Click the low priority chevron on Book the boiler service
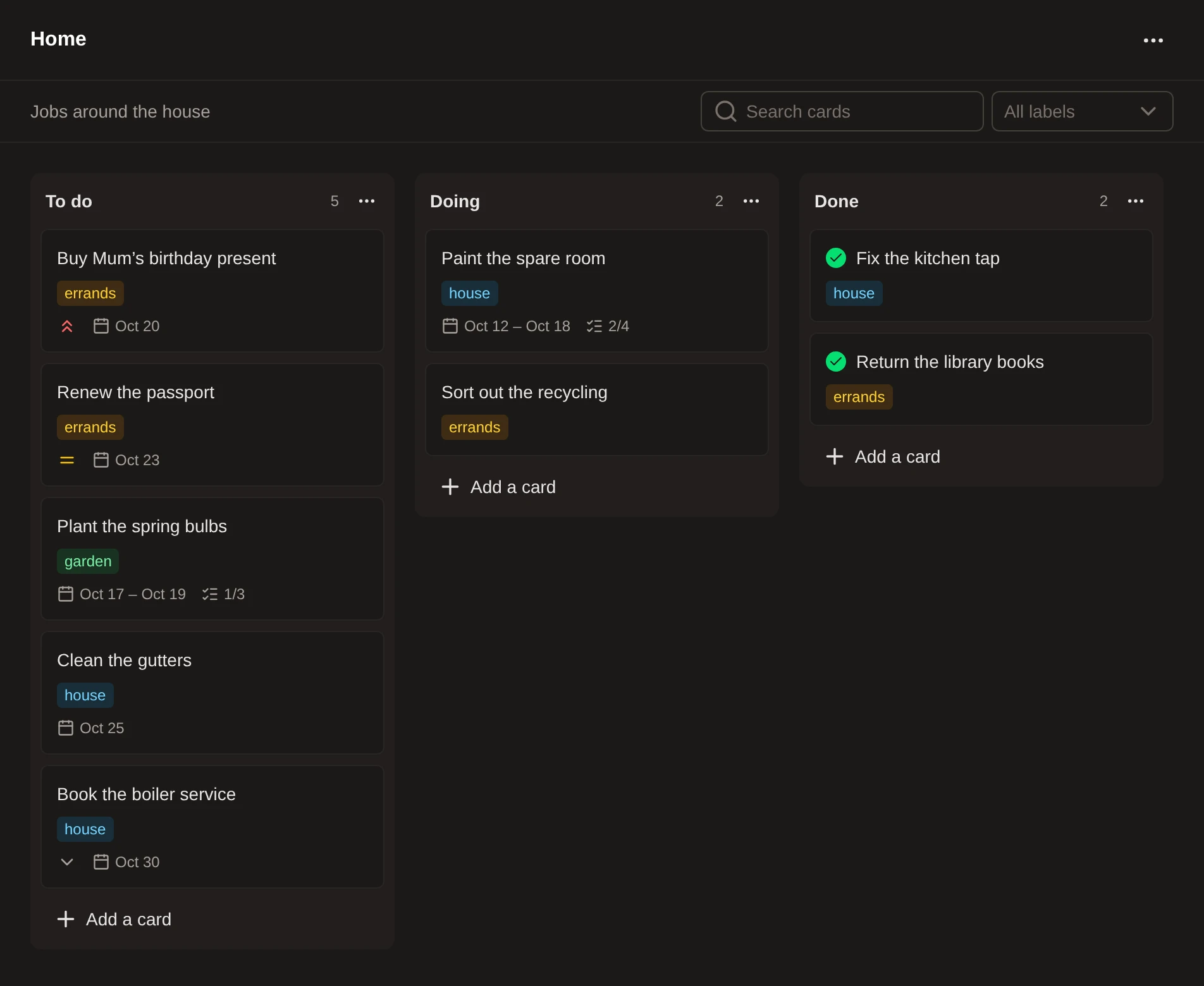The width and height of the screenshot is (1204, 986). tap(67, 862)
